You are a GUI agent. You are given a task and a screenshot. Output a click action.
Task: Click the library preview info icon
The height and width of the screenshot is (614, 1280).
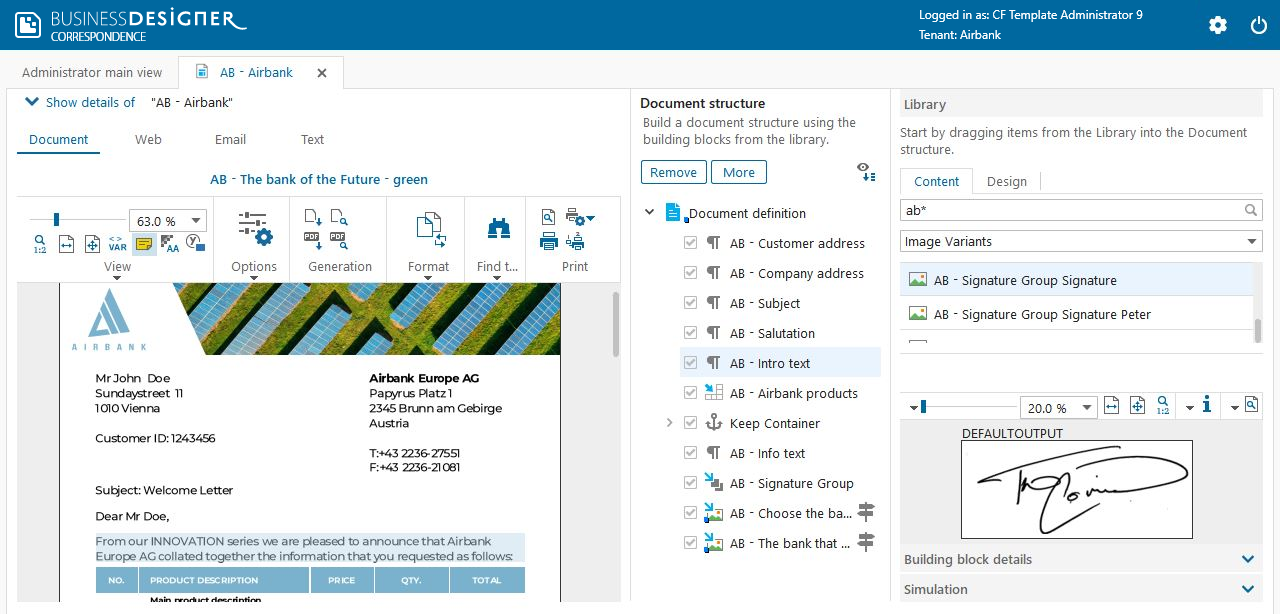click(x=1207, y=405)
